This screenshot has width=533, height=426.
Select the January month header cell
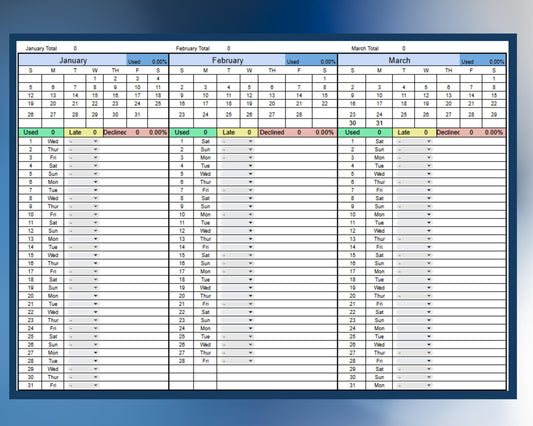point(73,60)
